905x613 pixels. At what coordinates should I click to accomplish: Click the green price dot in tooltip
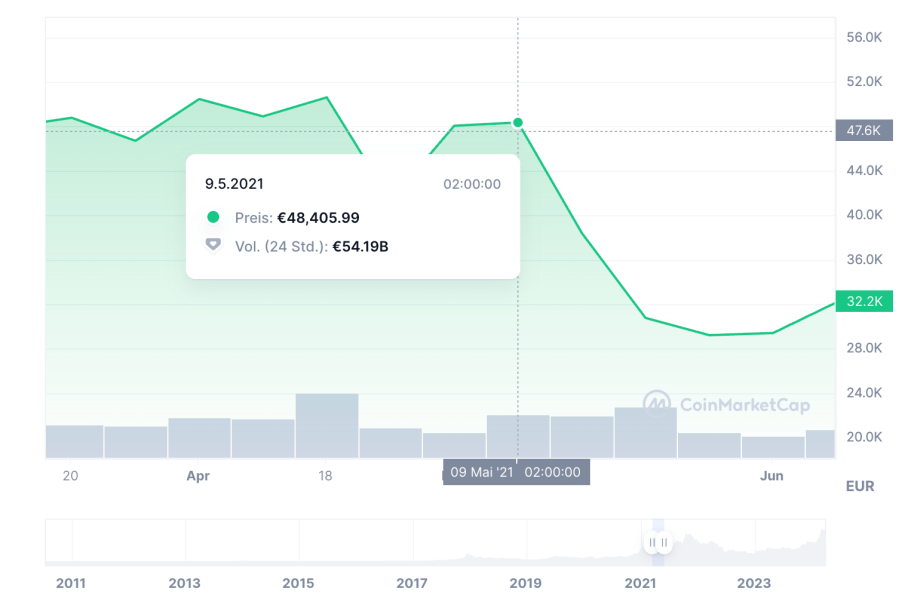click(x=213, y=217)
